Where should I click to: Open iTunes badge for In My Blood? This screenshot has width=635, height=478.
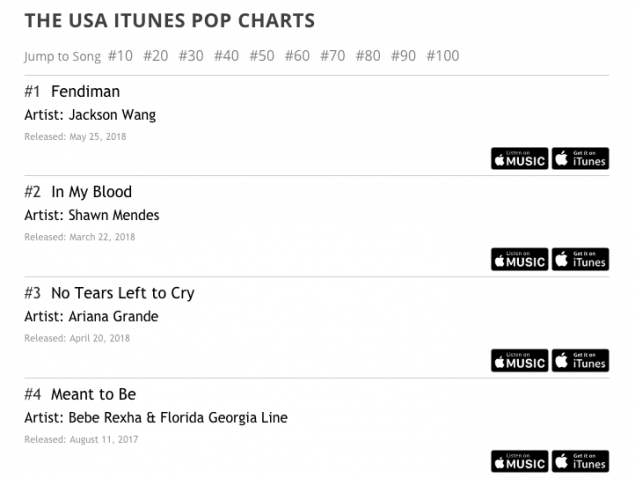point(580,259)
